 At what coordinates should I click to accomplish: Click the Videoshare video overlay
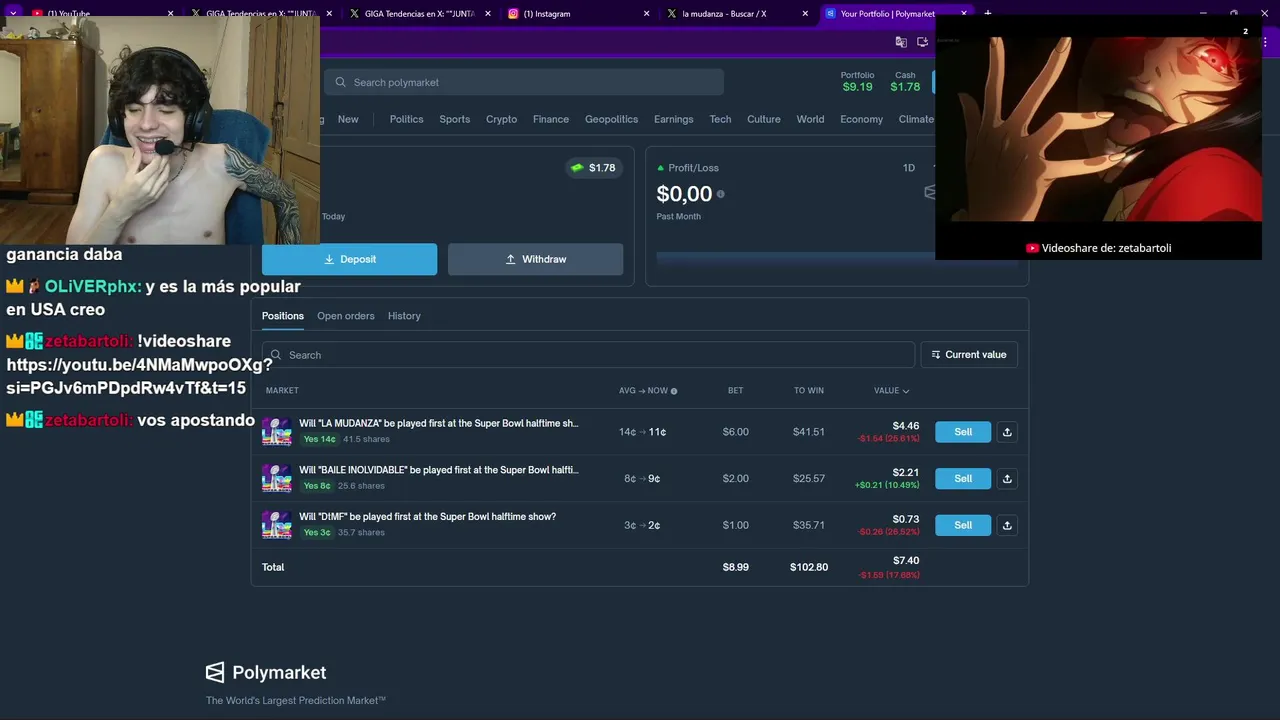[1098, 138]
